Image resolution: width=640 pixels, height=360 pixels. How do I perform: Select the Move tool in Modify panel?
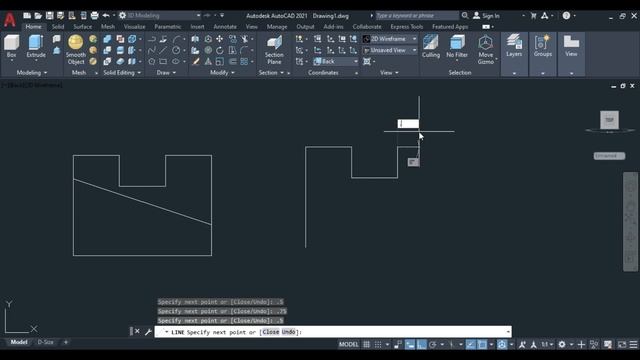coord(220,39)
